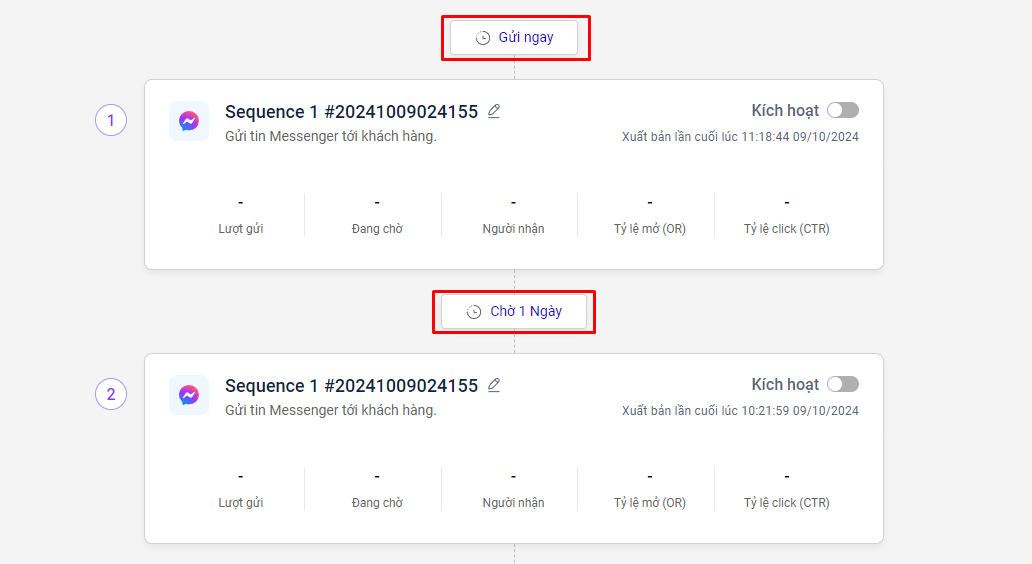Click the Người nhận stat in step 2
The height and width of the screenshot is (564, 1032).
coord(513,490)
